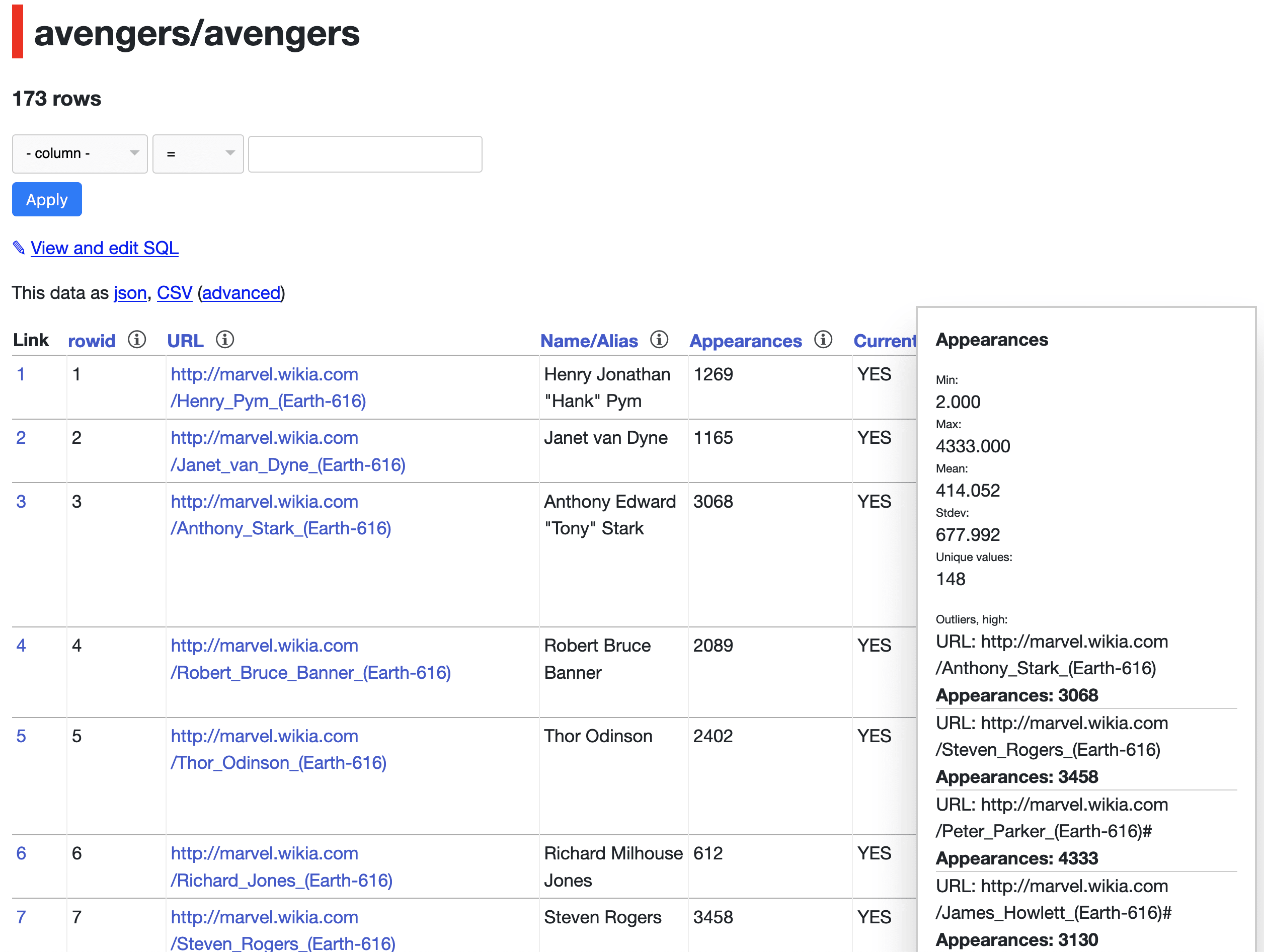
Task: Click outlier Appearances: 4333 in panel
Action: pyautogui.click(x=1016, y=858)
